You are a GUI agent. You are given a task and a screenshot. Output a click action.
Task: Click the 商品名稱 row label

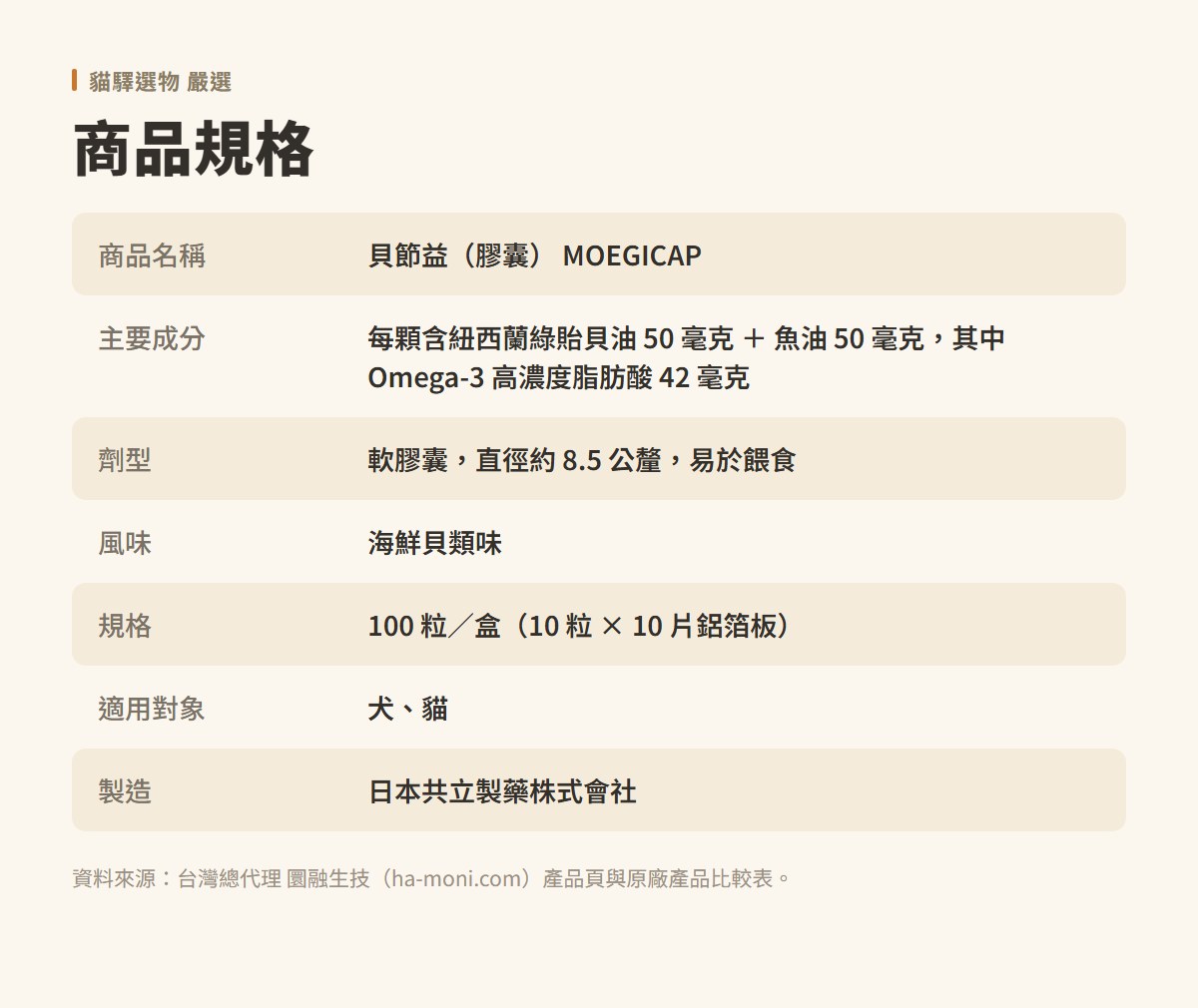coord(152,255)
